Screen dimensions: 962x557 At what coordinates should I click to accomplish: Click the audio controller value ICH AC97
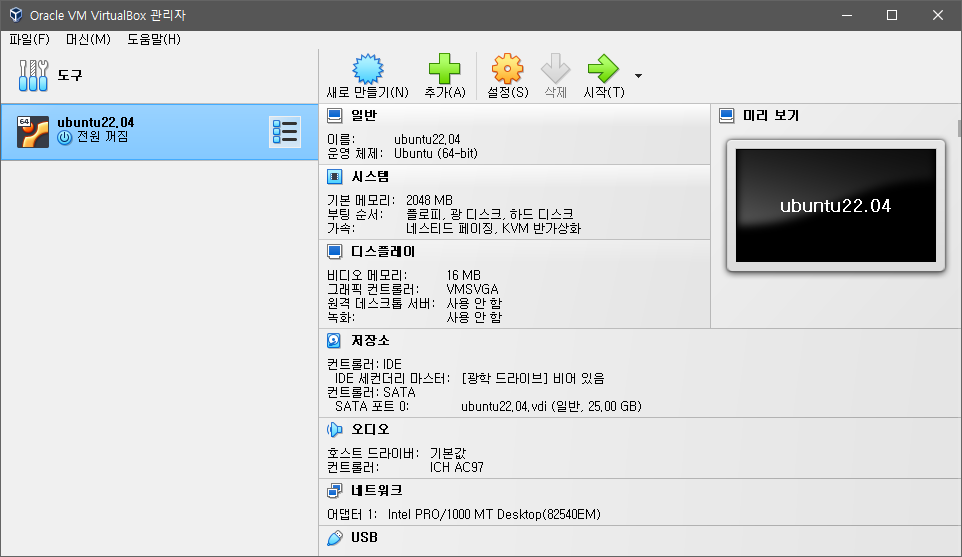click(x=456, y=467)
